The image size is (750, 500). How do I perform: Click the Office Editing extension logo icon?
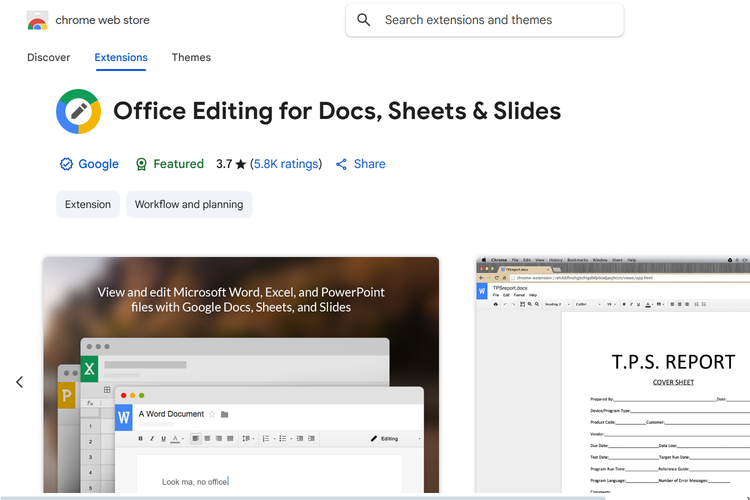click(x=78, y=111)
